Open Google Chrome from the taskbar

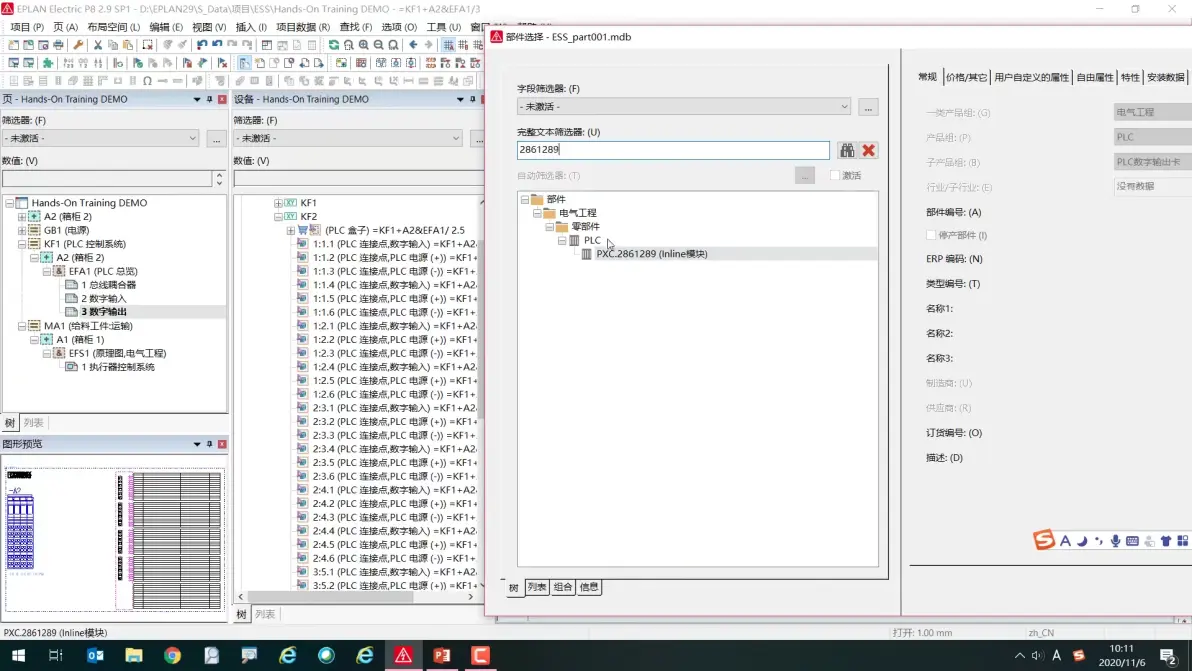(173, 655)
